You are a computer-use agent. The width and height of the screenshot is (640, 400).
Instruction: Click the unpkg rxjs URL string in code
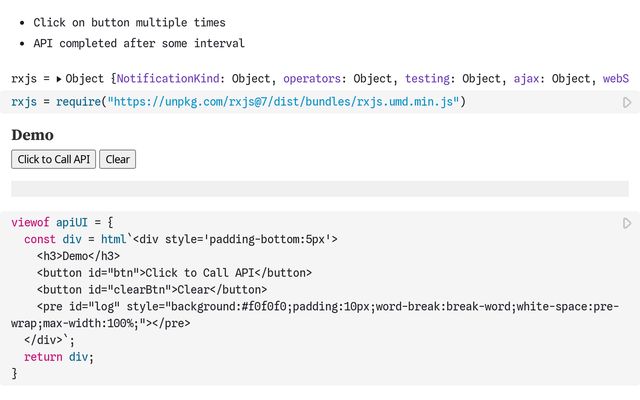(283, 102)
